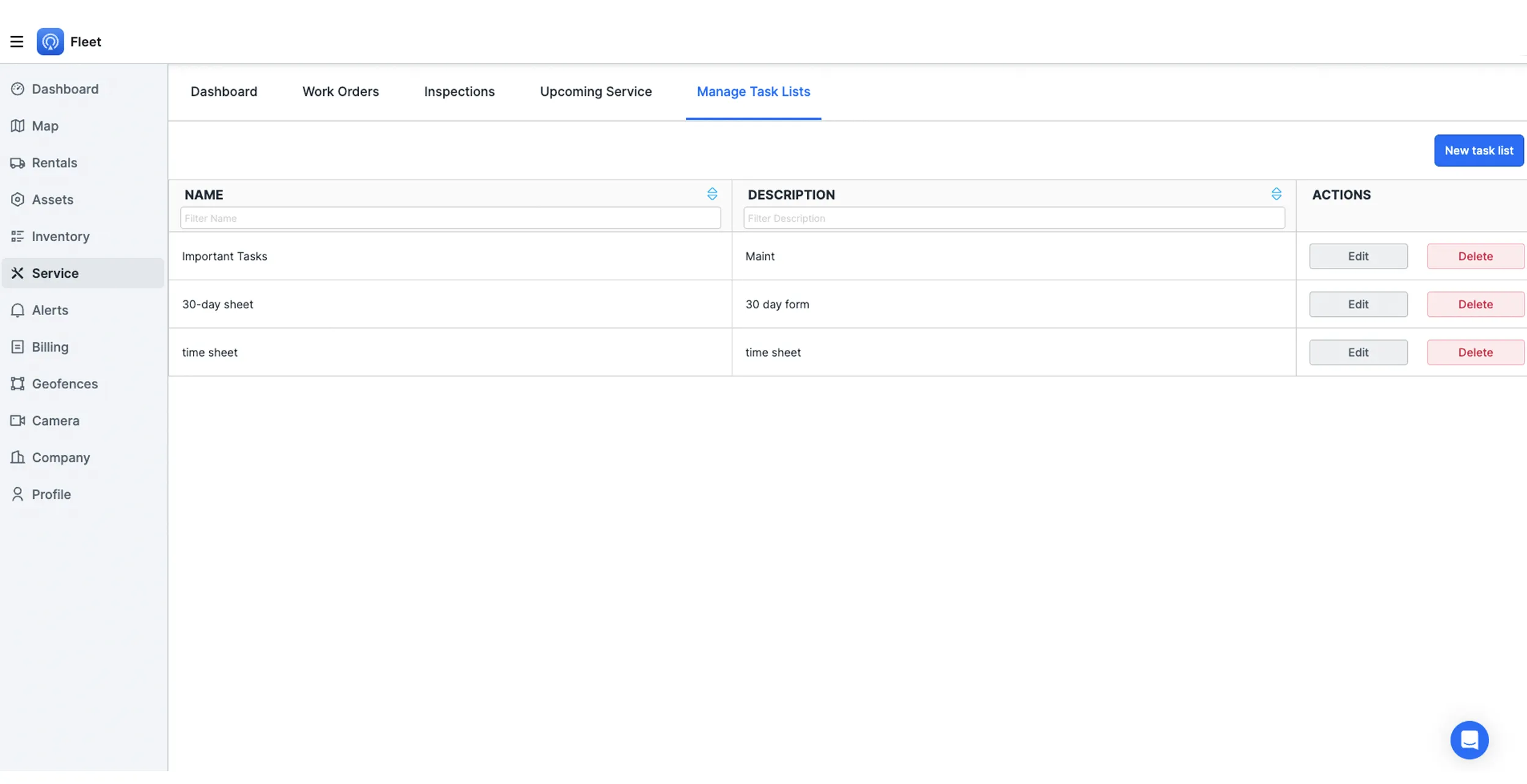Click the Fleet logo icon
Image resolution: width=1527 pixels, height=784 pixels.
[x=50, y=42]
